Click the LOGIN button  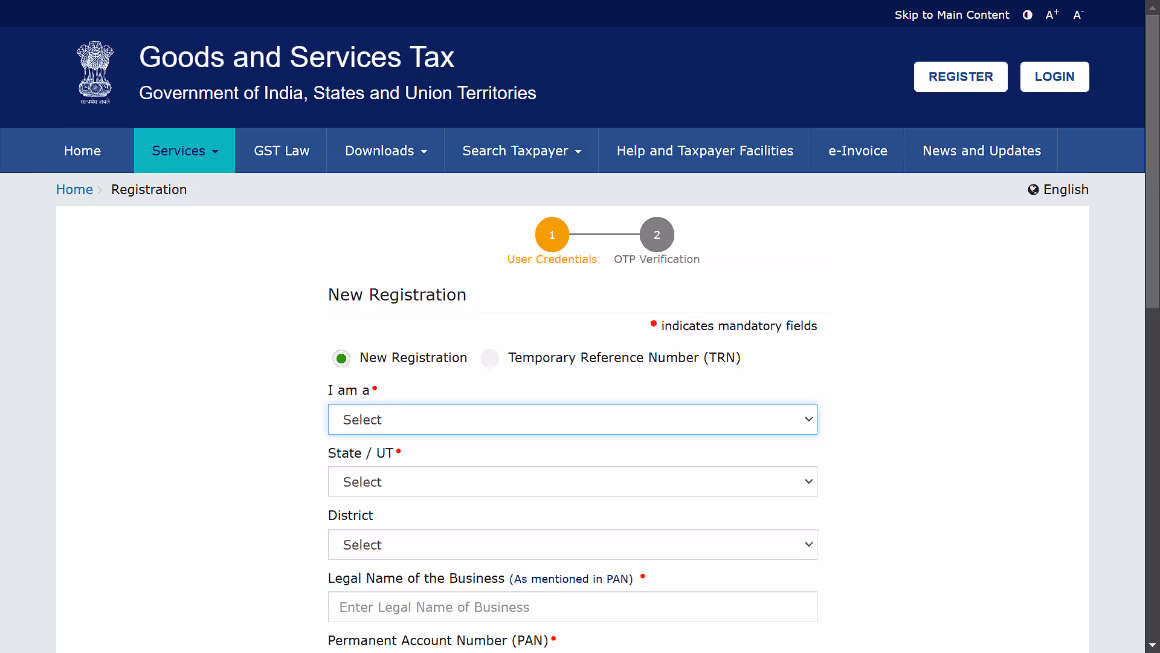click(x=1054, y=77)
